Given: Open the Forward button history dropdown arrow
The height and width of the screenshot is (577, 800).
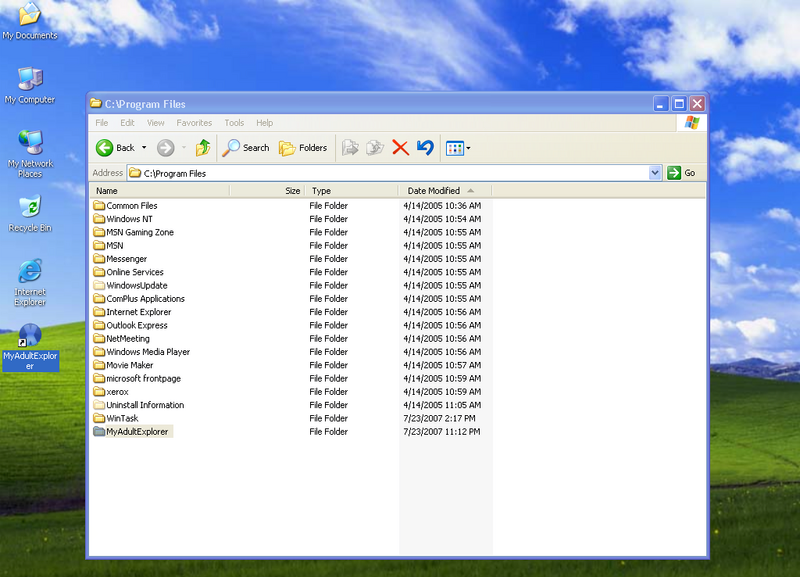Looking at the screenshot, I should (184, 148).
